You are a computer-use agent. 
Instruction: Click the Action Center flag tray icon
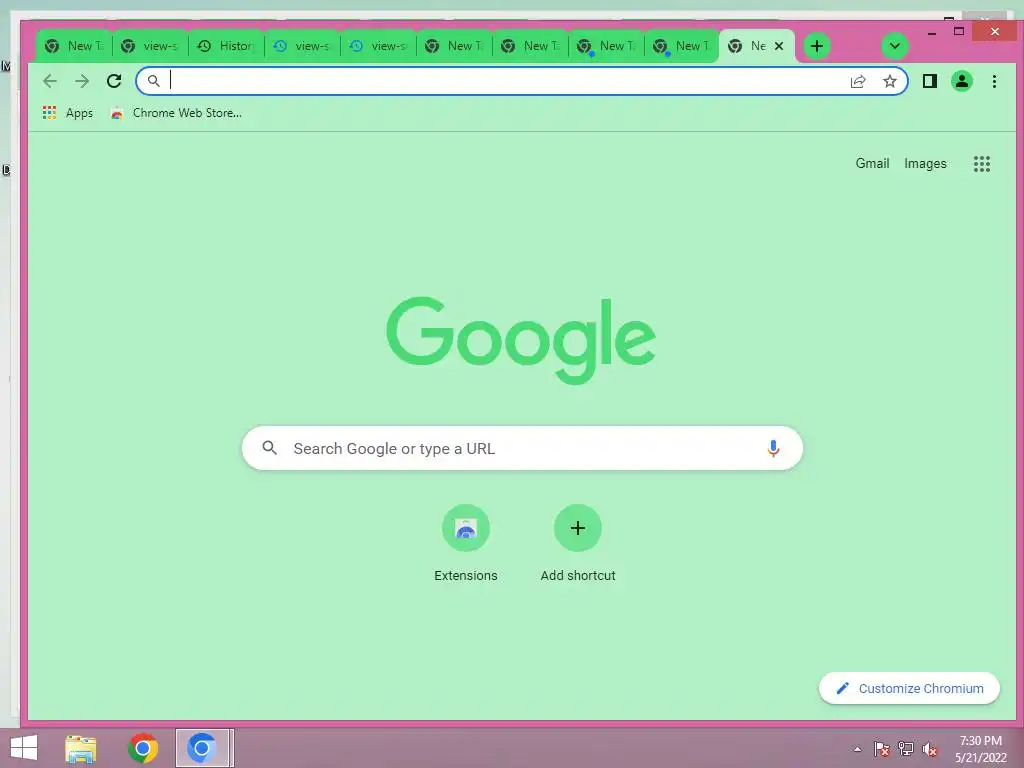point(882,749)
